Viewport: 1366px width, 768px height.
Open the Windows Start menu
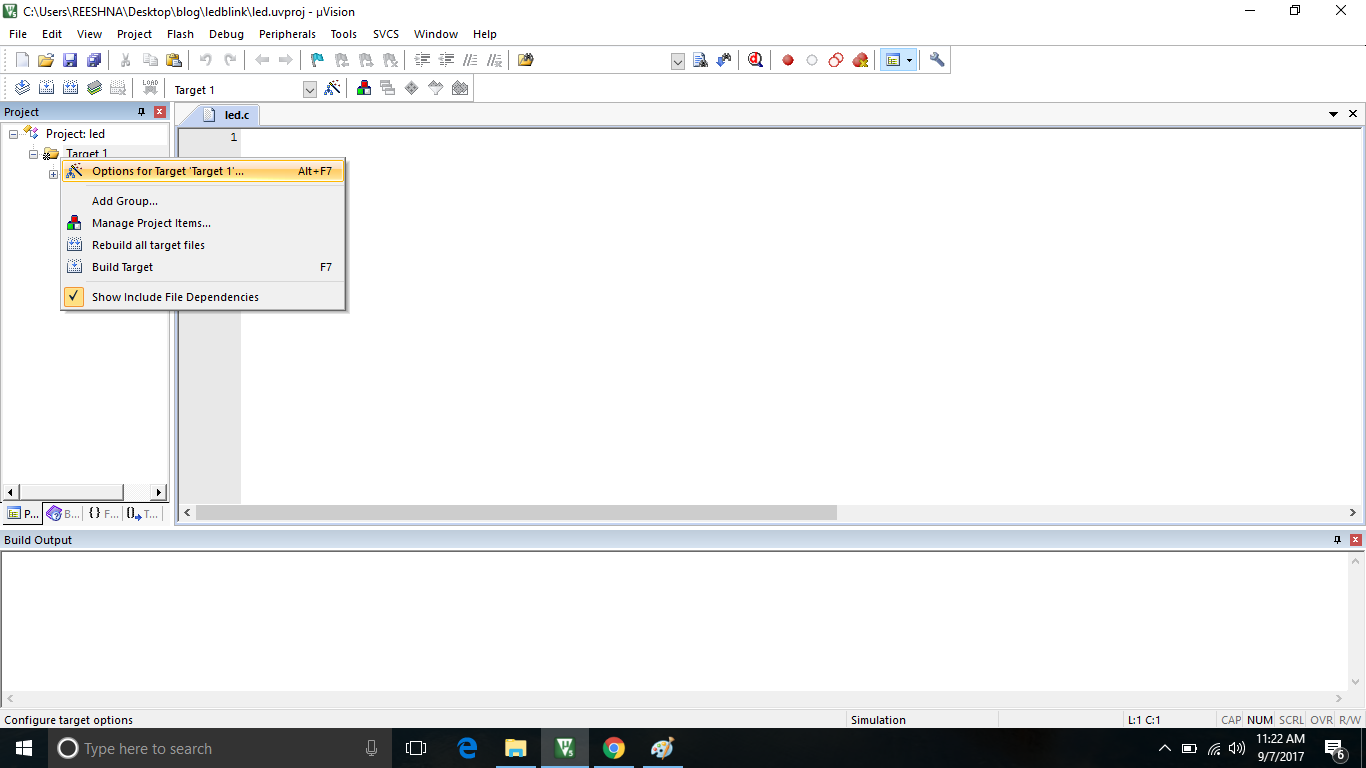[24, 748]
